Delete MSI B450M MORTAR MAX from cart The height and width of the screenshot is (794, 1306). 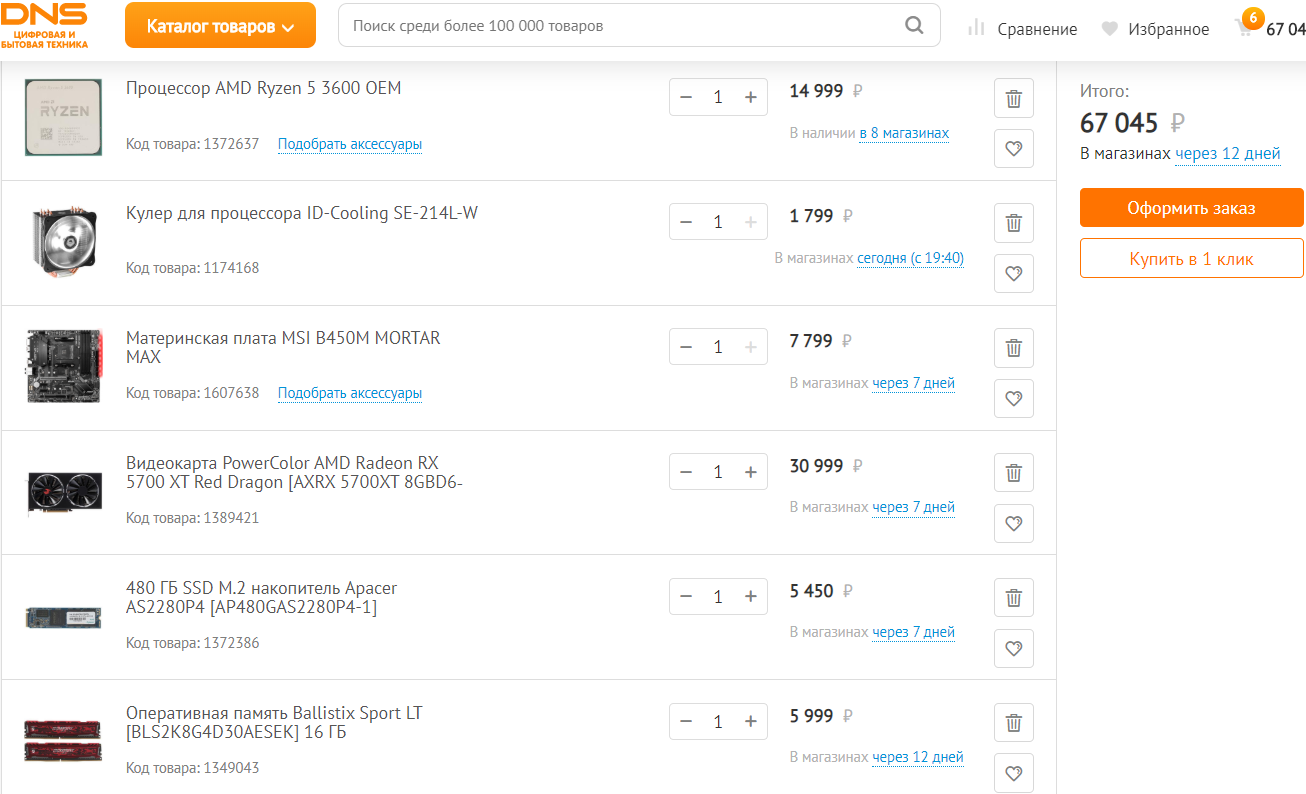coord(1014,348)
